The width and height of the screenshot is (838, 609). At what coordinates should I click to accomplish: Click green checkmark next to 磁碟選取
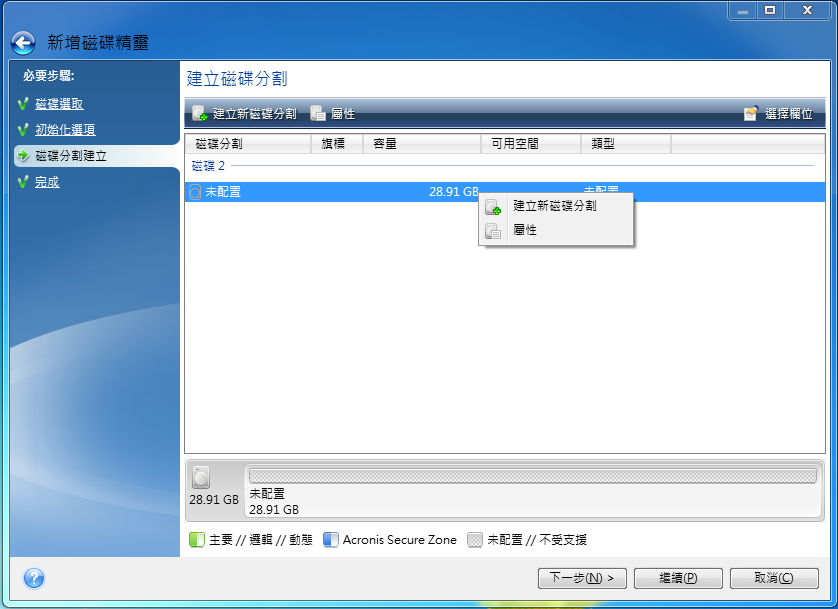point(23,104)
